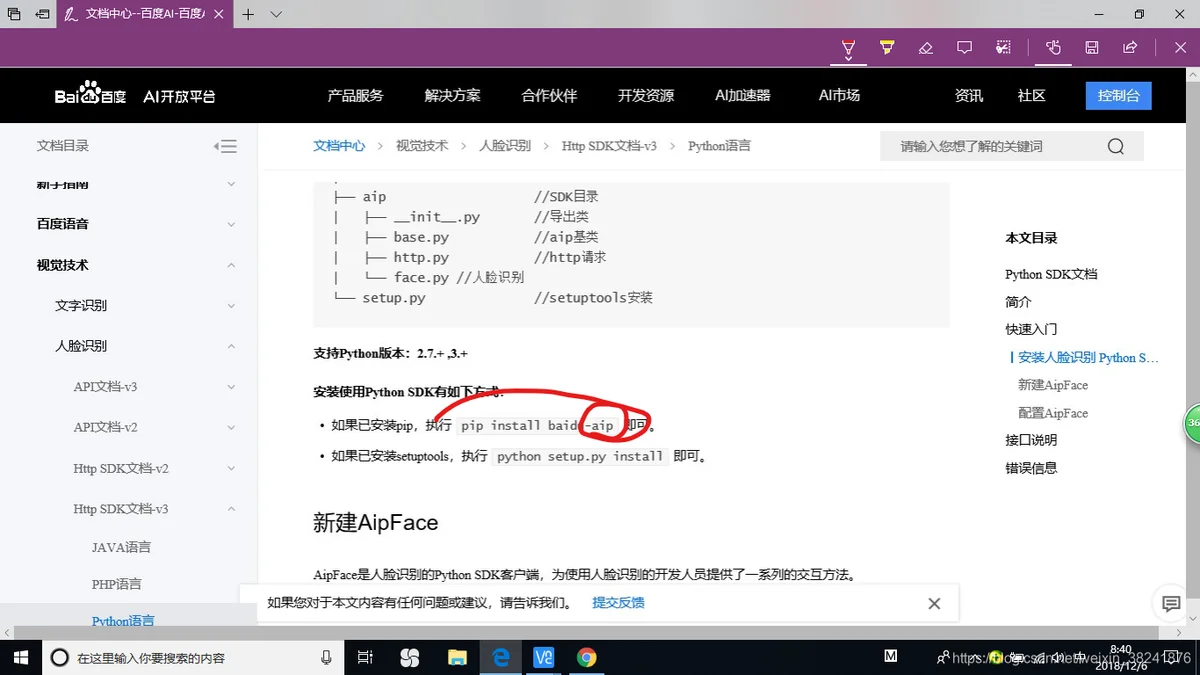The width and height of the screenshot is (1200, 675).
Task: Open the Http SDK文档-v3 breadcrumb
Action: (609, 146)
